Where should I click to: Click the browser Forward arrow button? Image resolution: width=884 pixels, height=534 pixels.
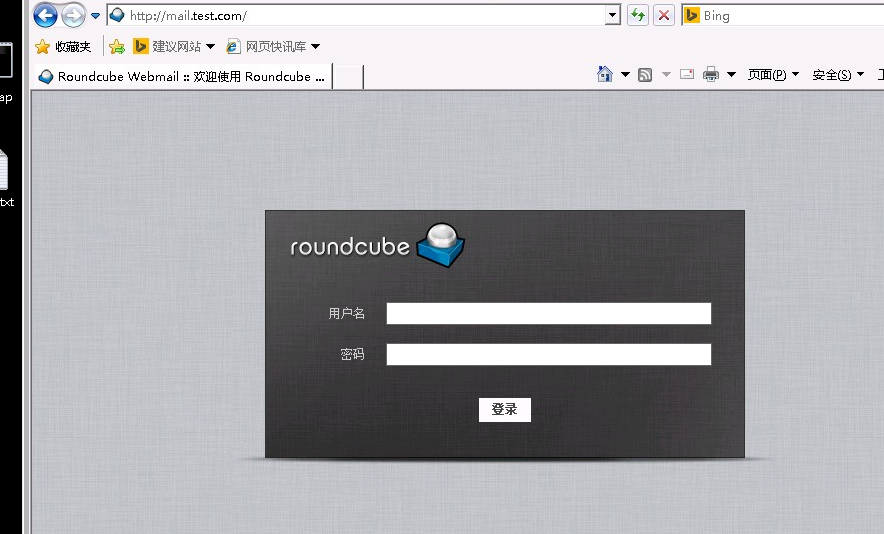pyautogui.click(x=73, y=15)
